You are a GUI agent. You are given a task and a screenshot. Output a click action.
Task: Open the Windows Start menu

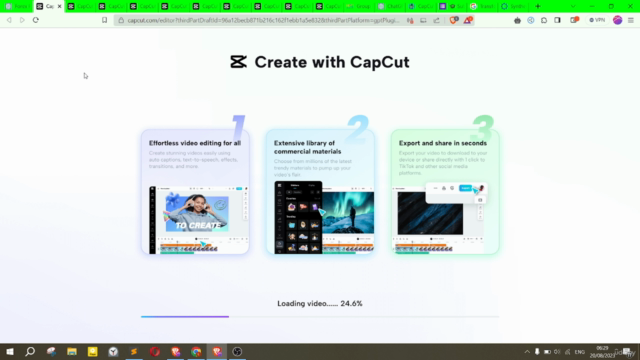coord(10,351)
